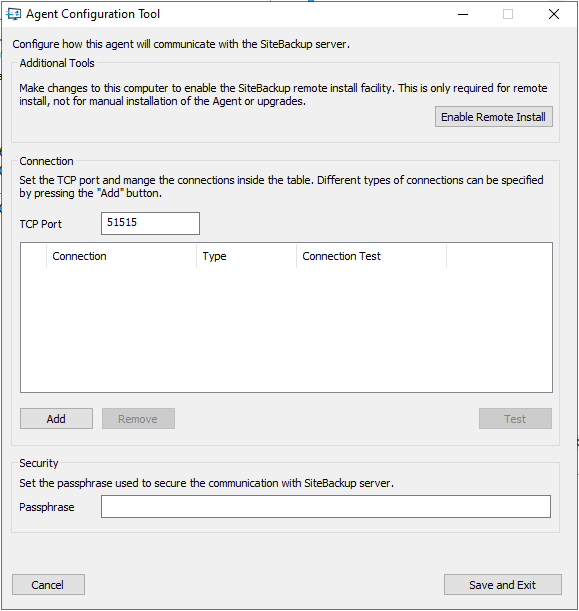Add a new connection
The width and height of the screenshot is (579, 611).
[56, 419]
